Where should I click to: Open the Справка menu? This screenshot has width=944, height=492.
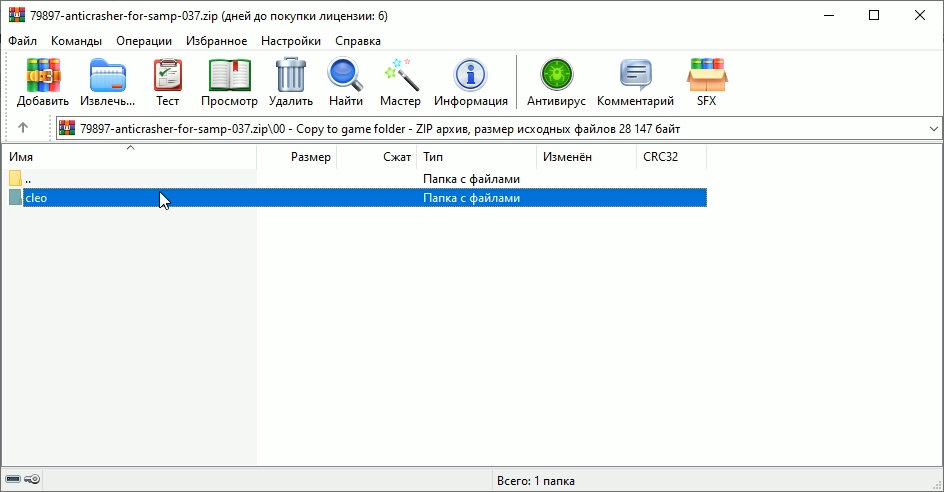(x=358, y=41)
